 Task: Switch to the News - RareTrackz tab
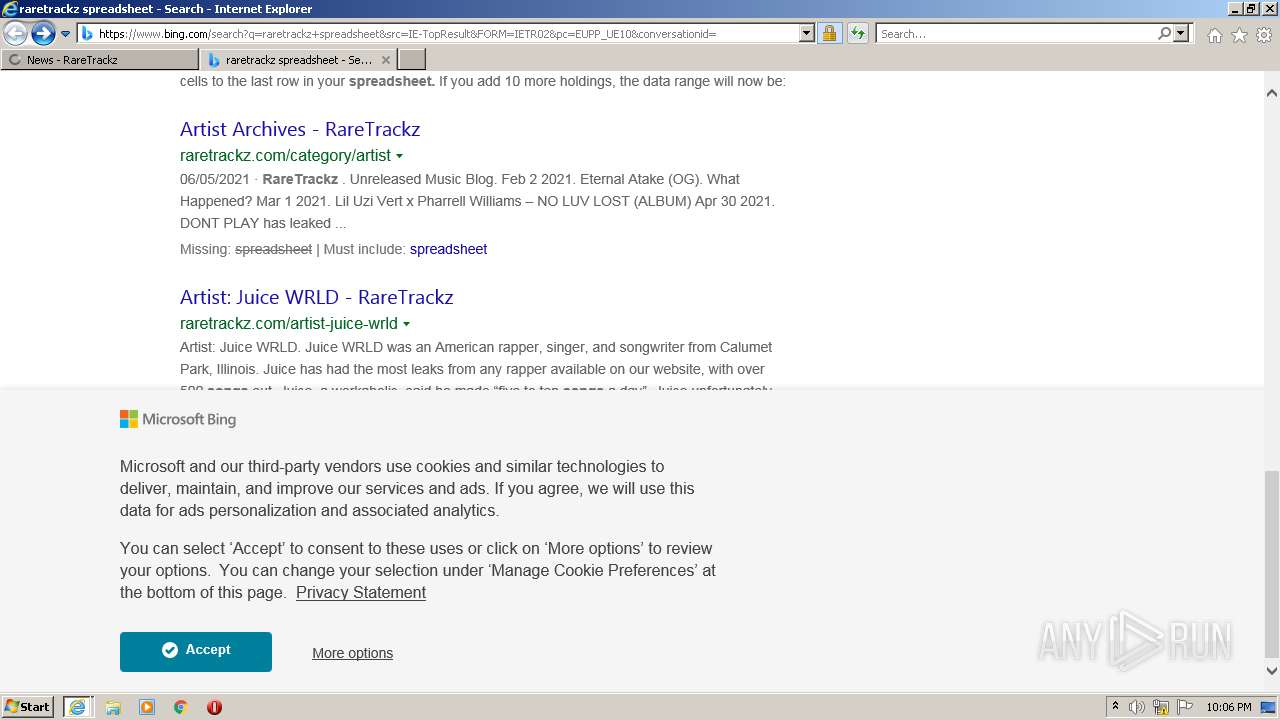[x=100, y=60]
